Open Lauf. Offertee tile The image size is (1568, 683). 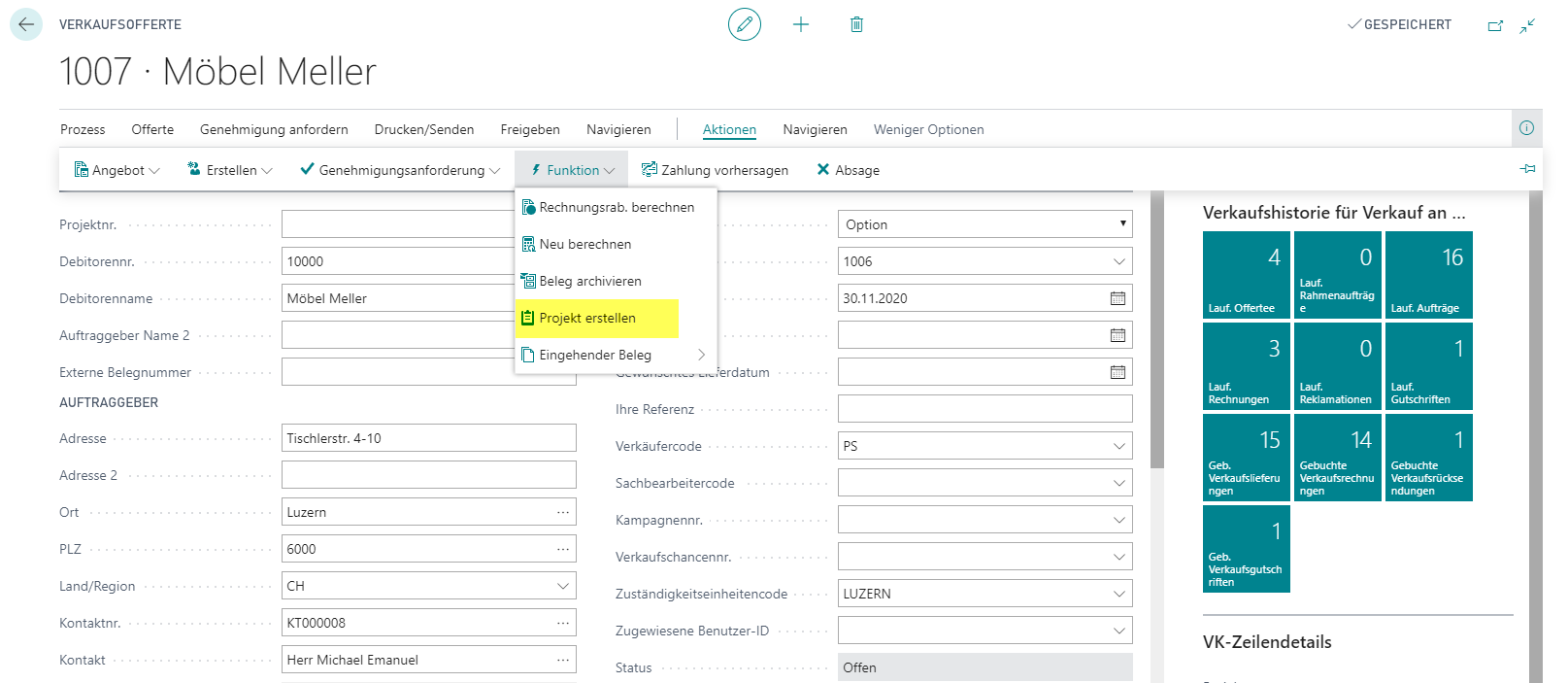(x=1246, y=275)
